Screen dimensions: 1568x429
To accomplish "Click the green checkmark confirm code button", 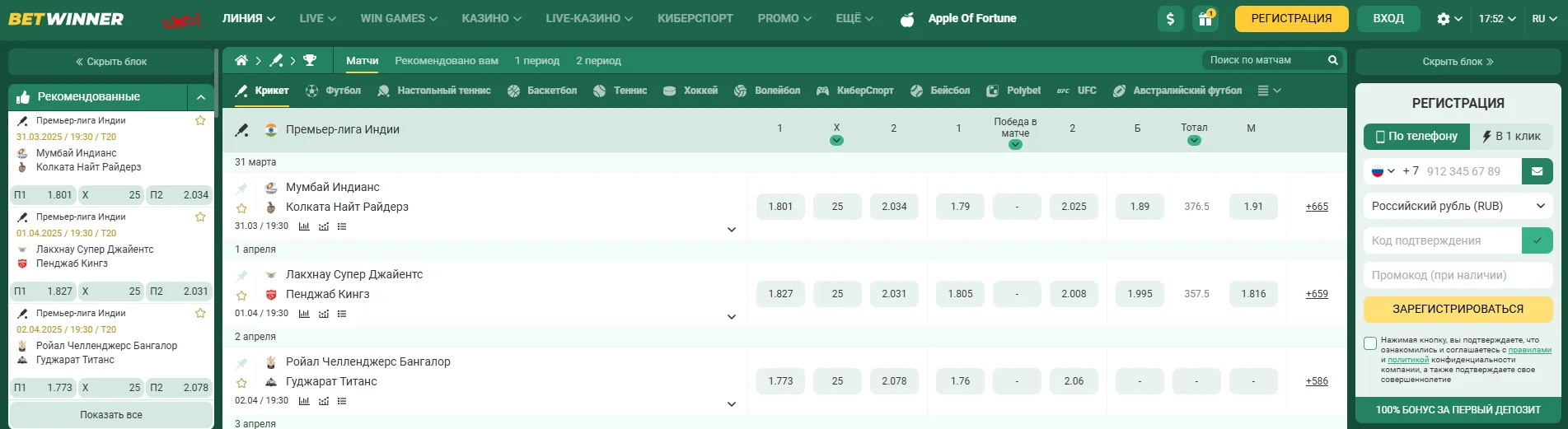I will coord(1537,240).
